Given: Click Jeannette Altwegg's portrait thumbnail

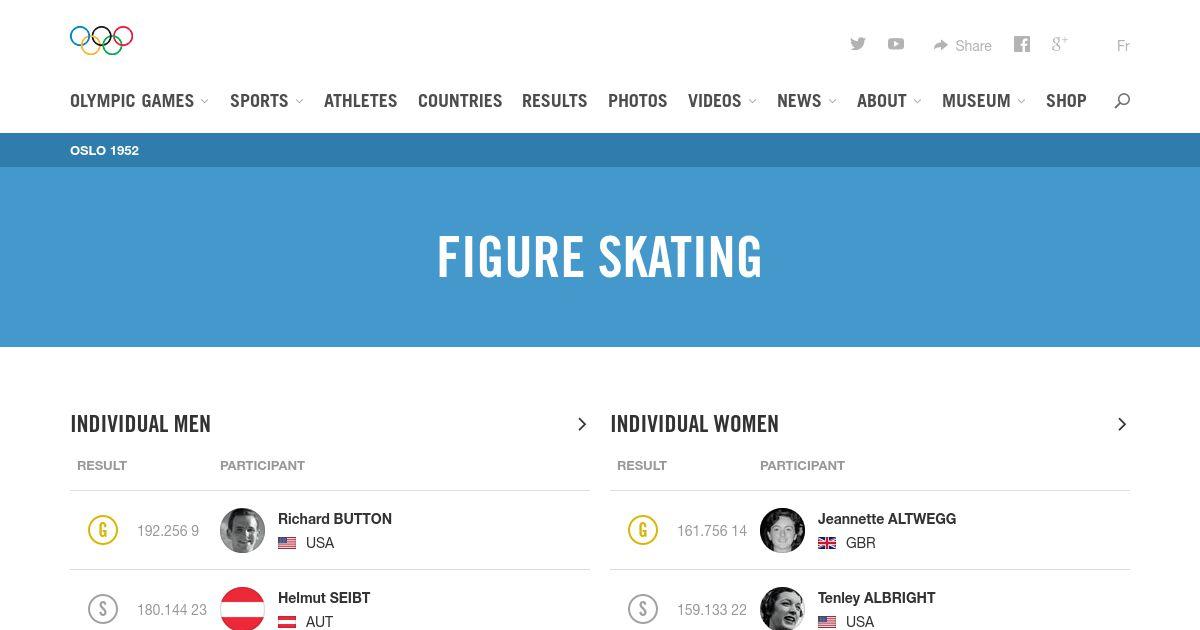Looking at the screenshot, I should (782, 530).
